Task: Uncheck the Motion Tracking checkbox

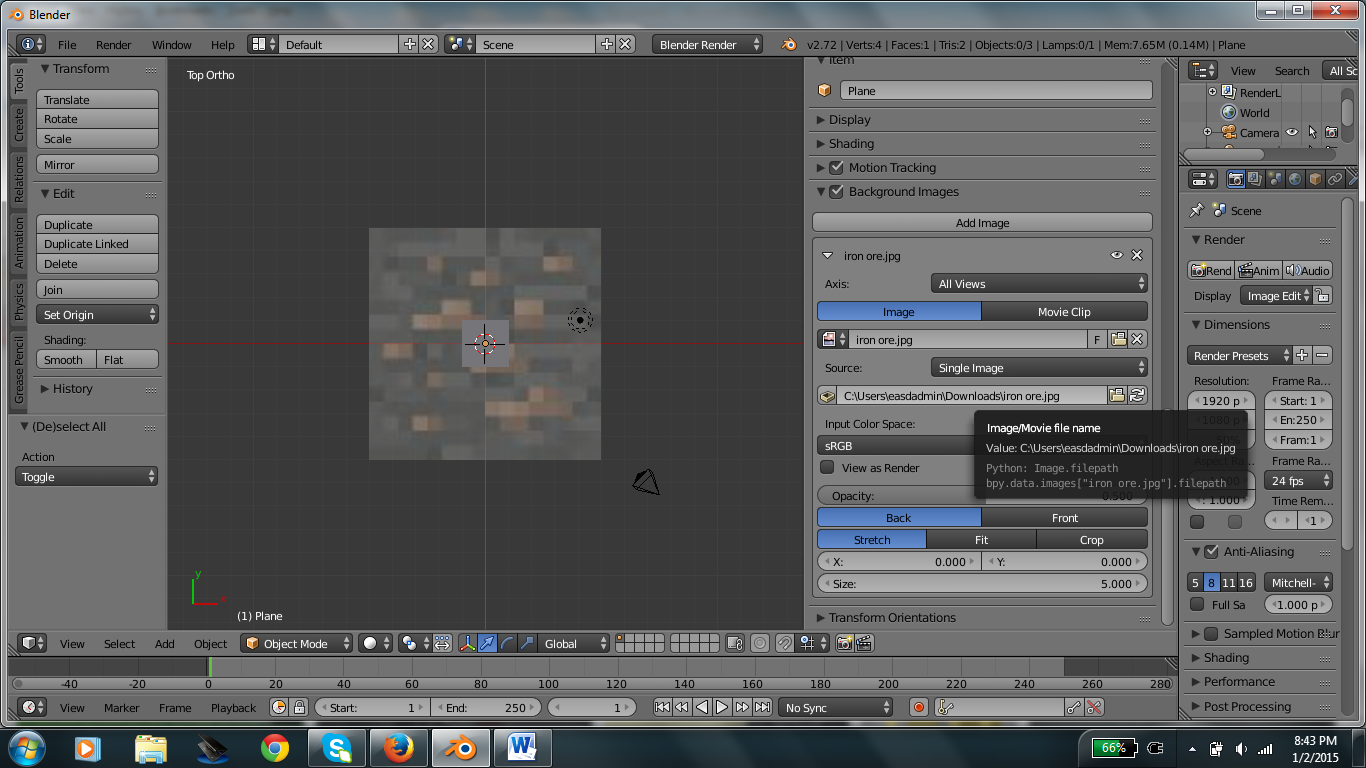Action: [837, 168]
